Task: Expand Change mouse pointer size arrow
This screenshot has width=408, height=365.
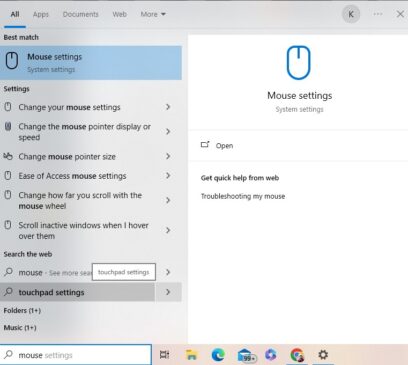Action: coord(168,156)
